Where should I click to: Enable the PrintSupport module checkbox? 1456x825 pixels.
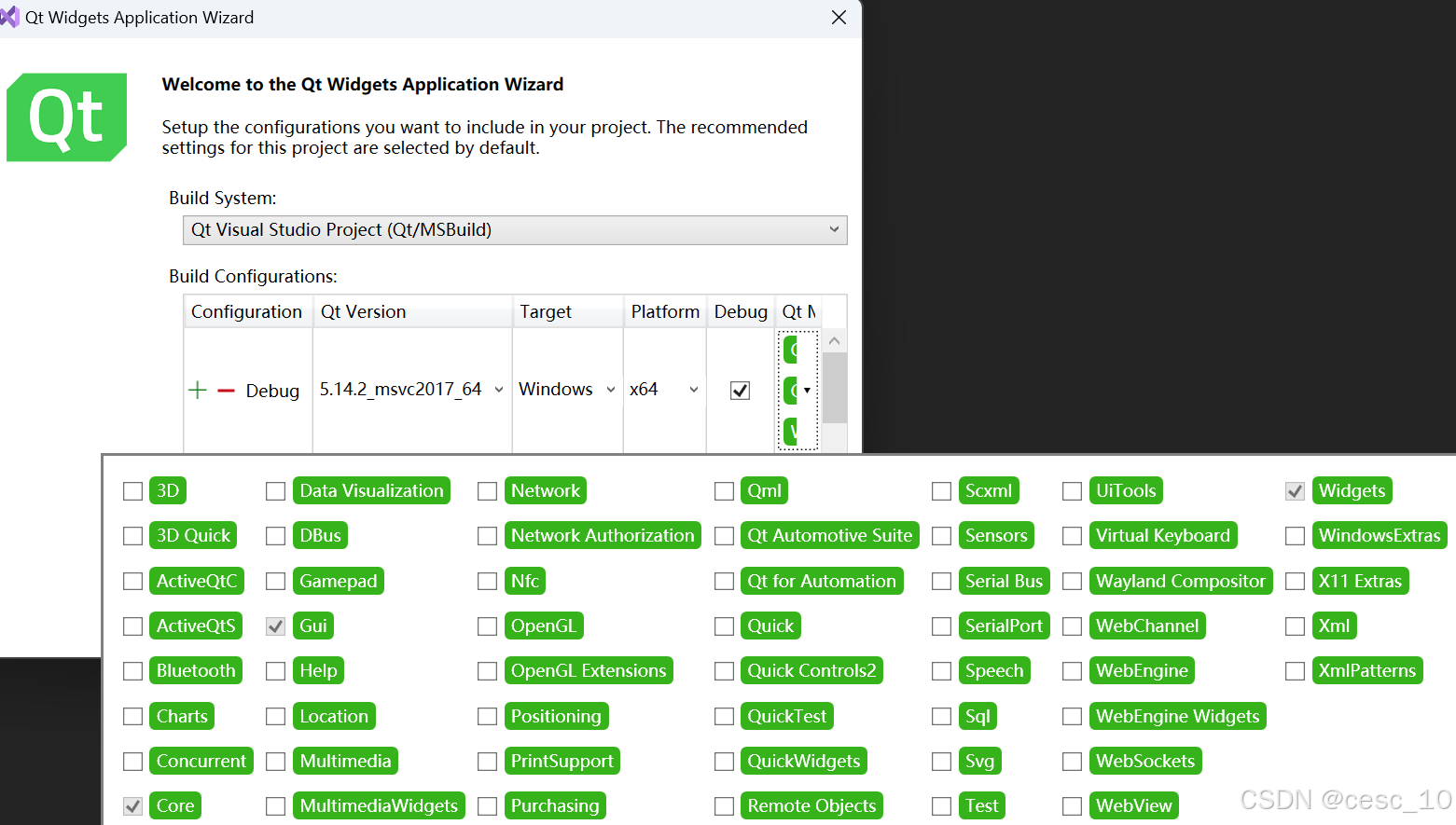(x=487, y=762)
